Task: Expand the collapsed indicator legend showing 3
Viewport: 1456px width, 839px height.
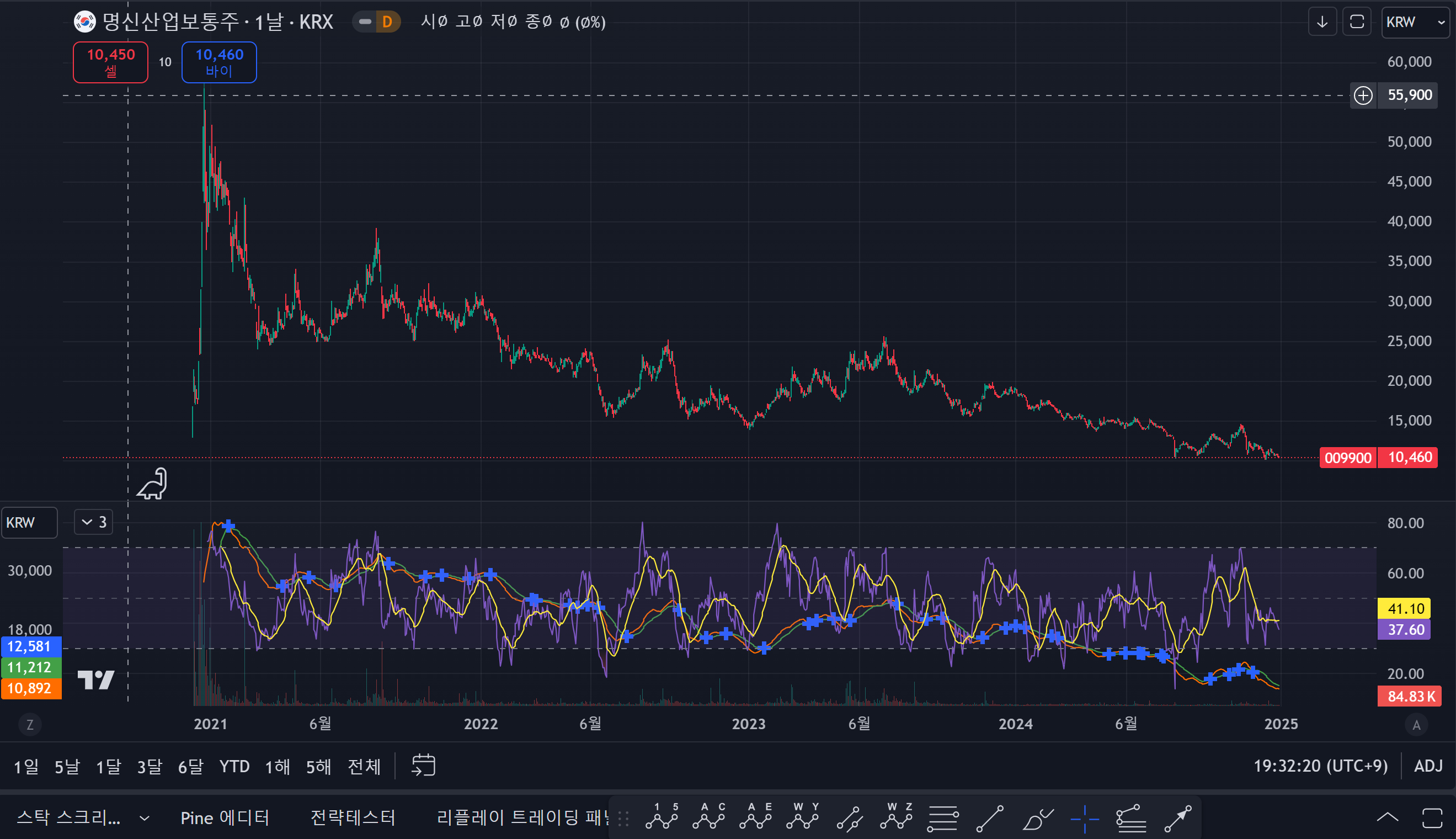Action: (x=94, y=522)
